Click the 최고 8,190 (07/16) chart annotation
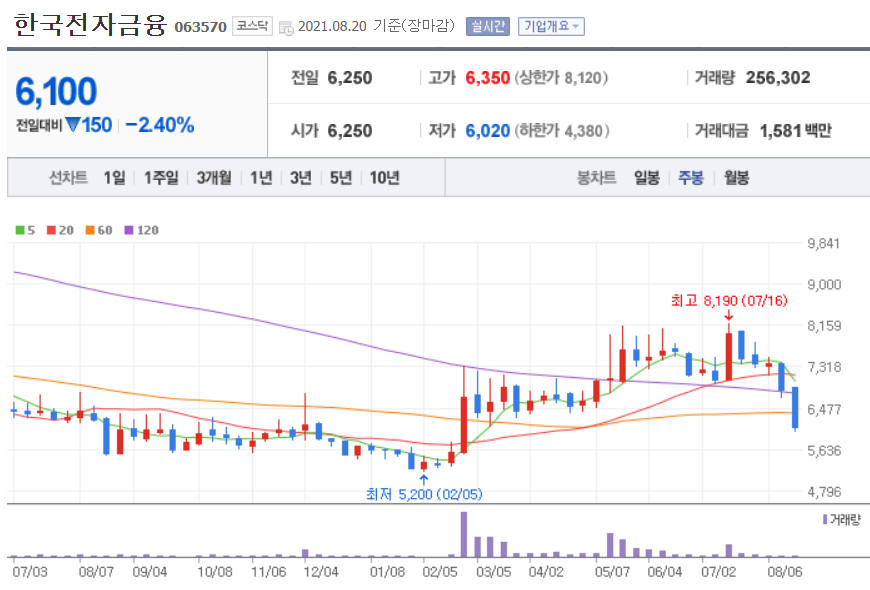This screenshot has height=590, width=870. [729, 301]
